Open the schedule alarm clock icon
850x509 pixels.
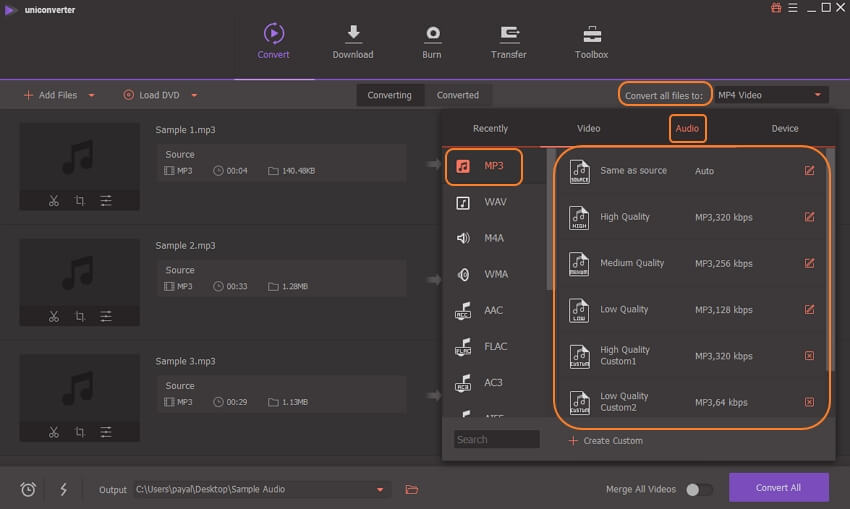[28, 489]
